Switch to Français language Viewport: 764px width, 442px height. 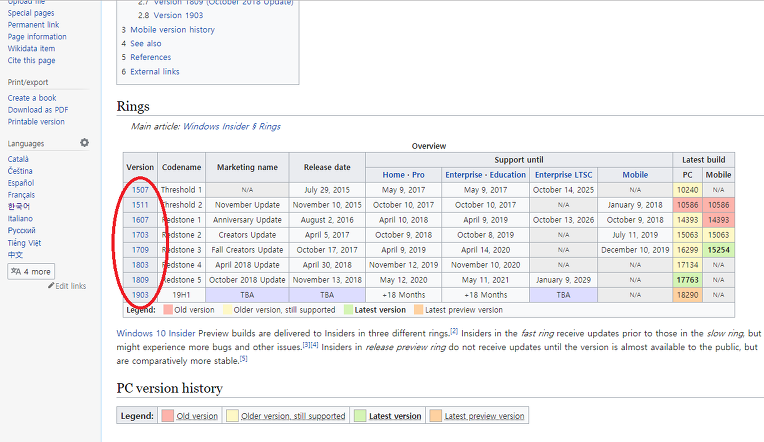(21, 195)
